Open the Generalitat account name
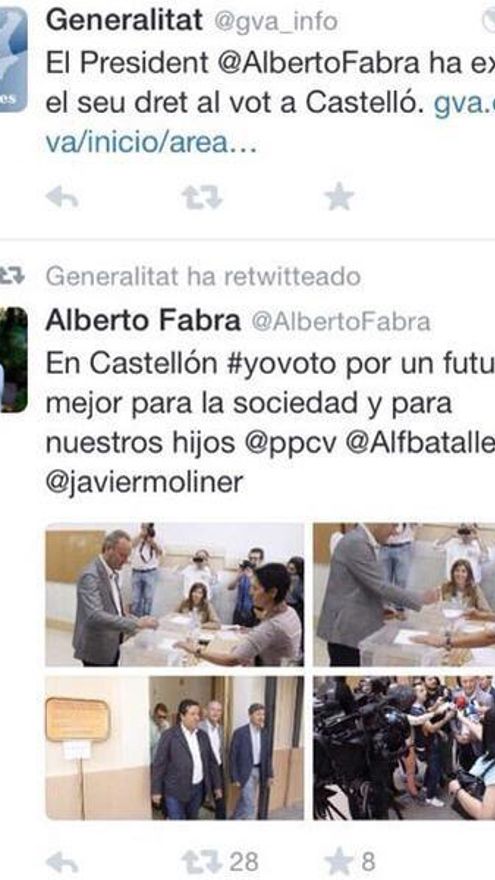Screen dimensions: 495x880 point(124,21)
